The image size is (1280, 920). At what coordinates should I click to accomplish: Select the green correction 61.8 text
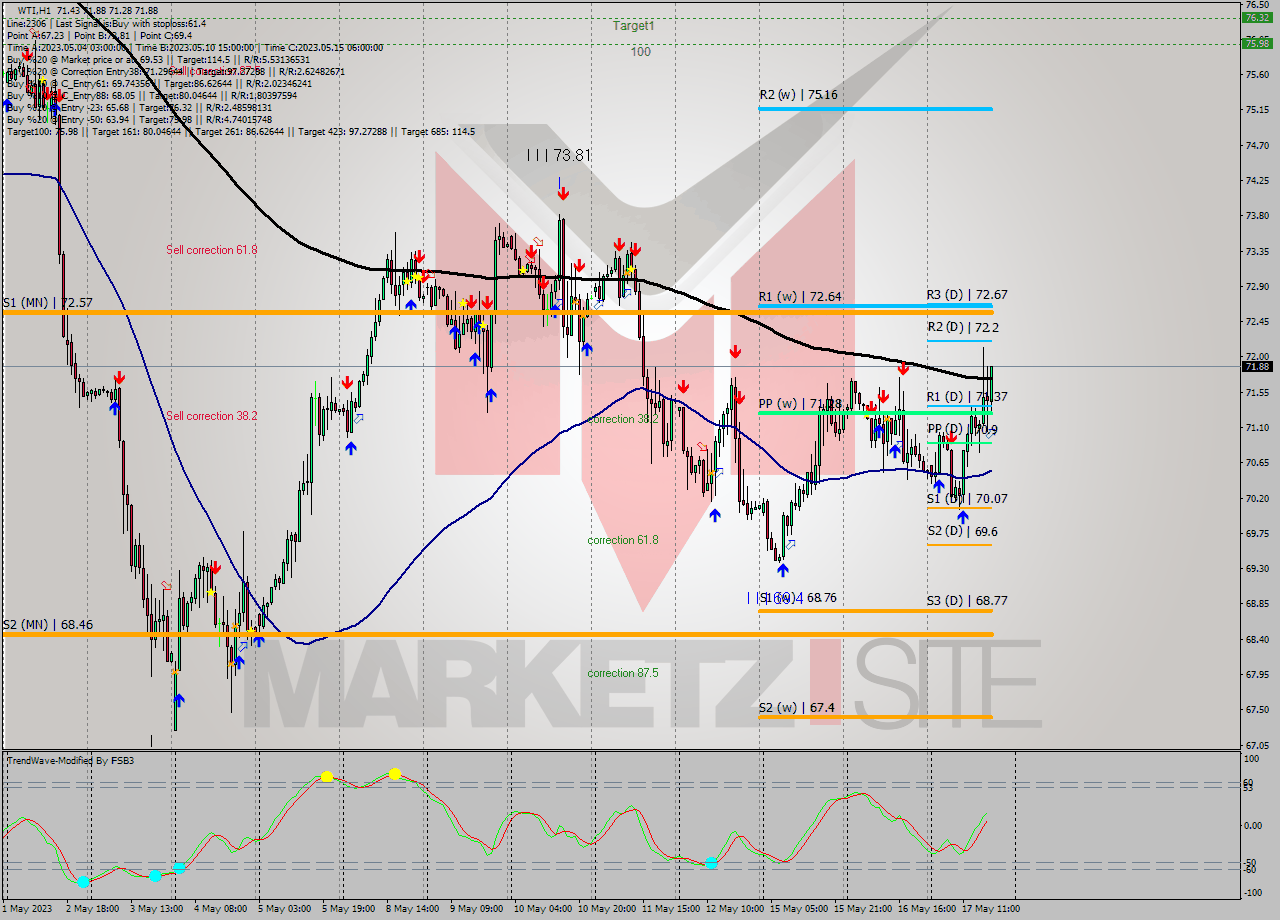(x=623, y=540)
